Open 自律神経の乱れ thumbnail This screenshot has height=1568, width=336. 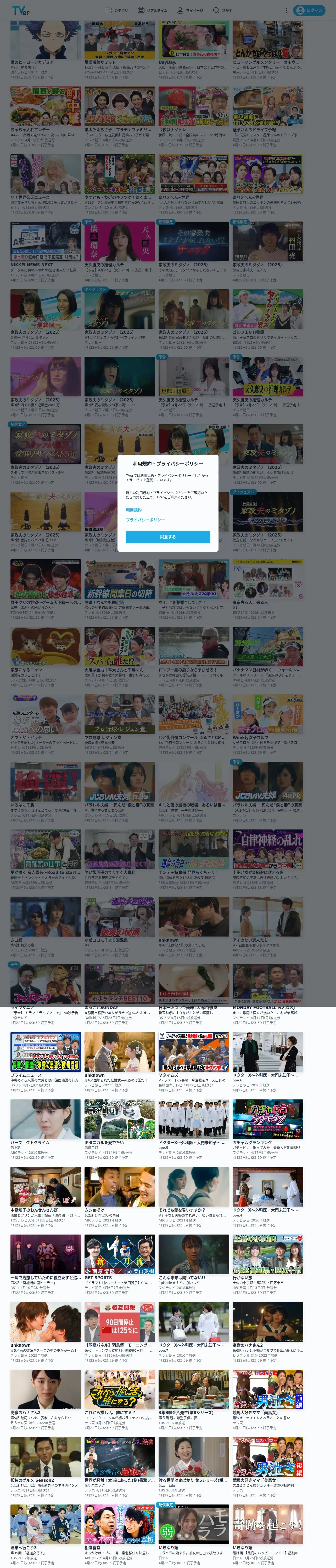[268, 849]
